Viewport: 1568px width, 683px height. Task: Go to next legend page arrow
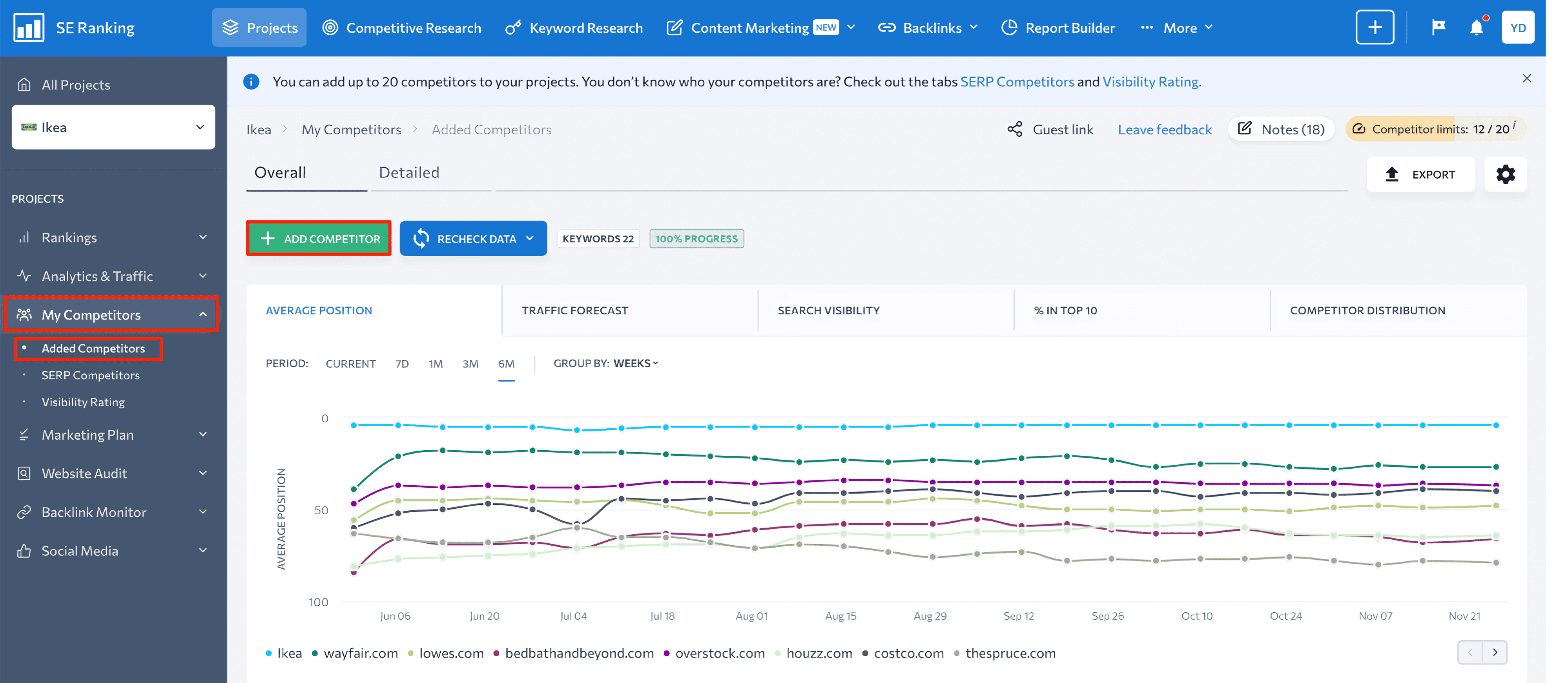pyautogui.click(x=1494, y=652)
